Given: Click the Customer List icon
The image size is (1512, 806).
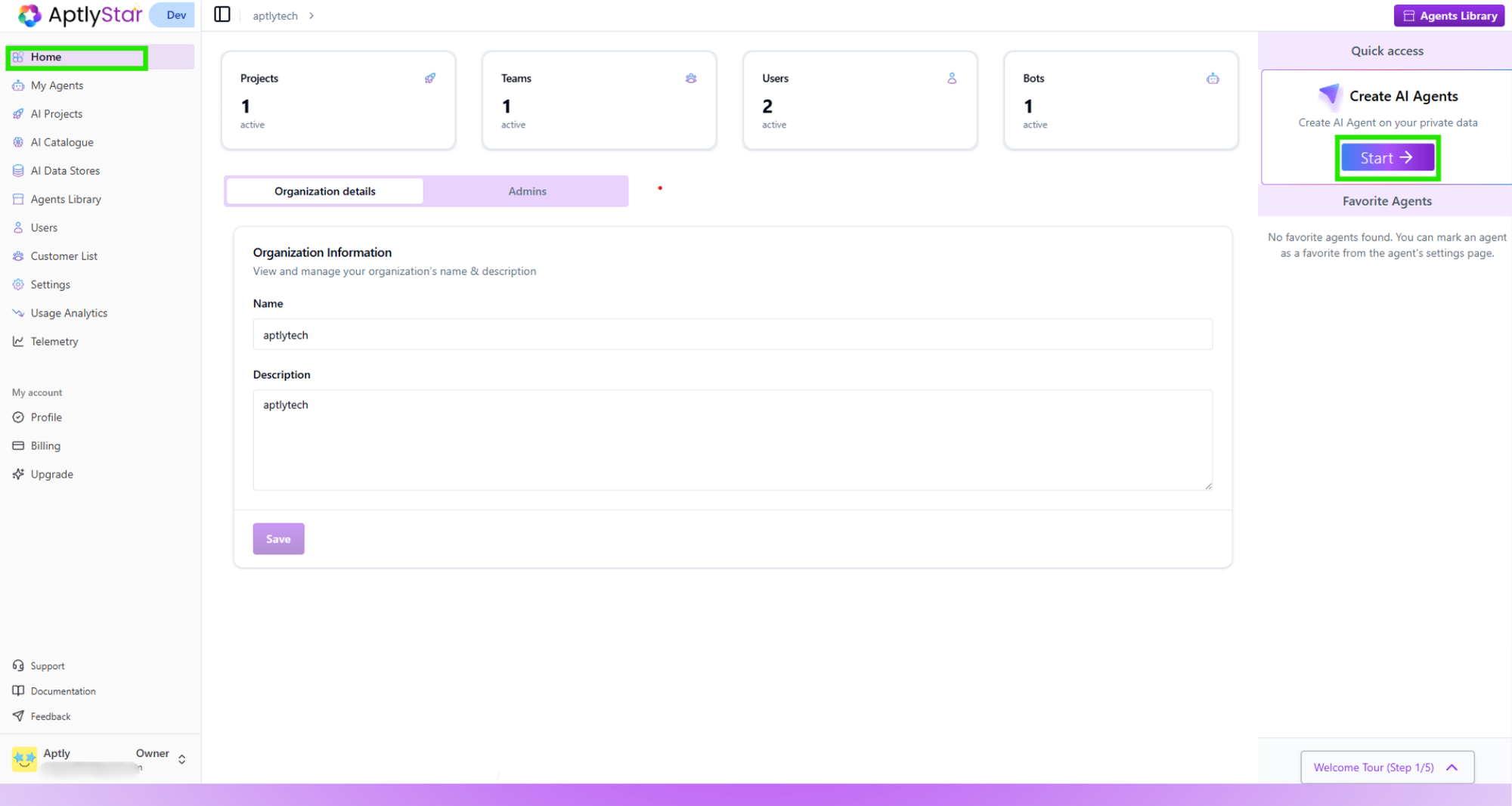Looking at the screenshot, I should click(18, 256).
